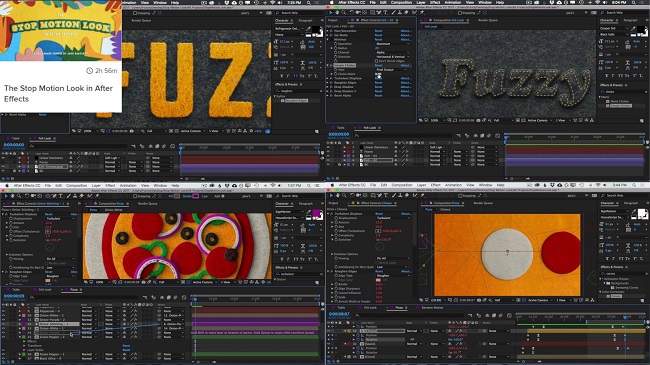This screenshot has width=650, height=365.
Task: Click the purple fill color swatch in Character panel
Action: click(316, 213)
